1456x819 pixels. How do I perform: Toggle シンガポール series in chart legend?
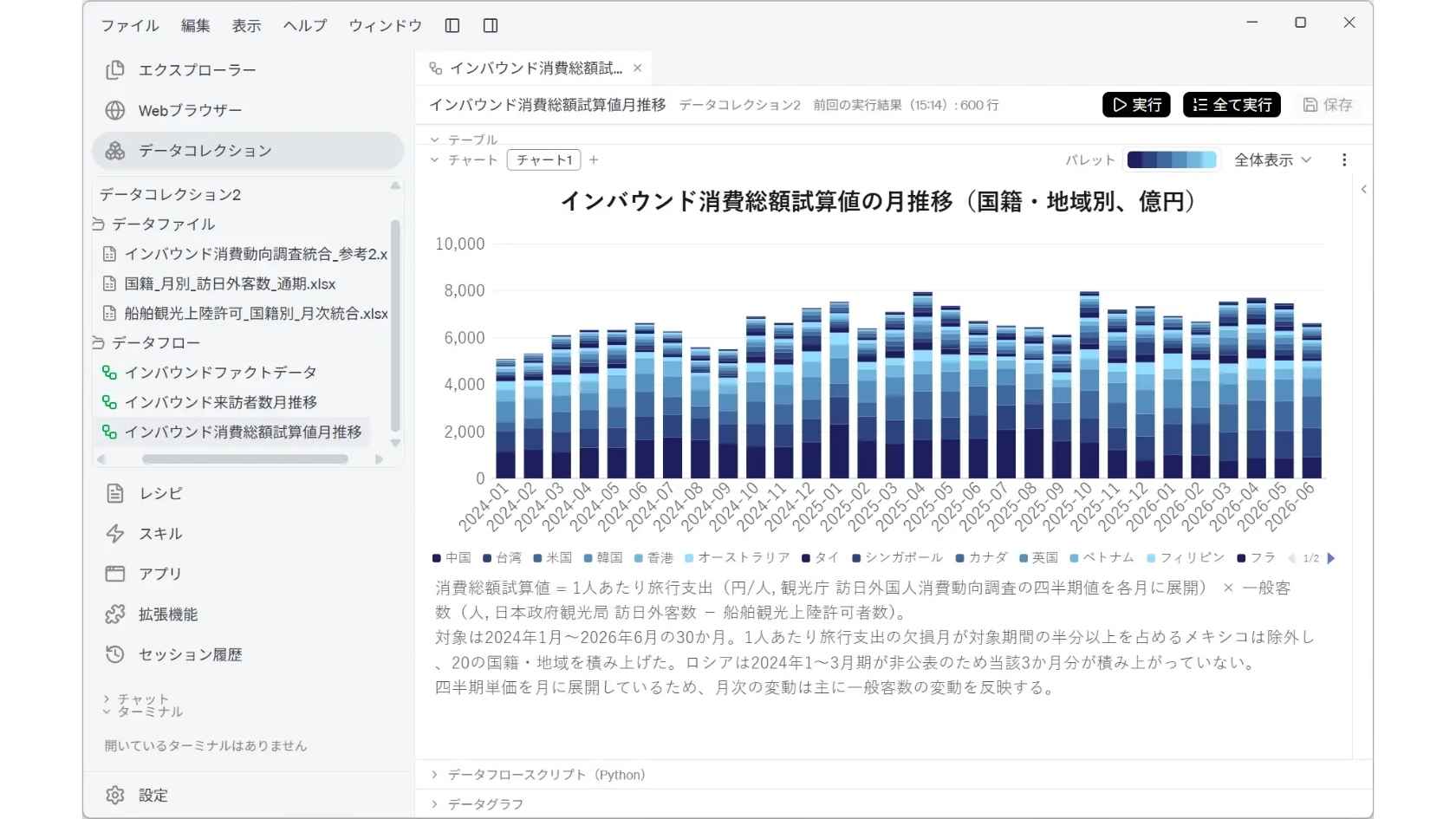pos(898,558)
